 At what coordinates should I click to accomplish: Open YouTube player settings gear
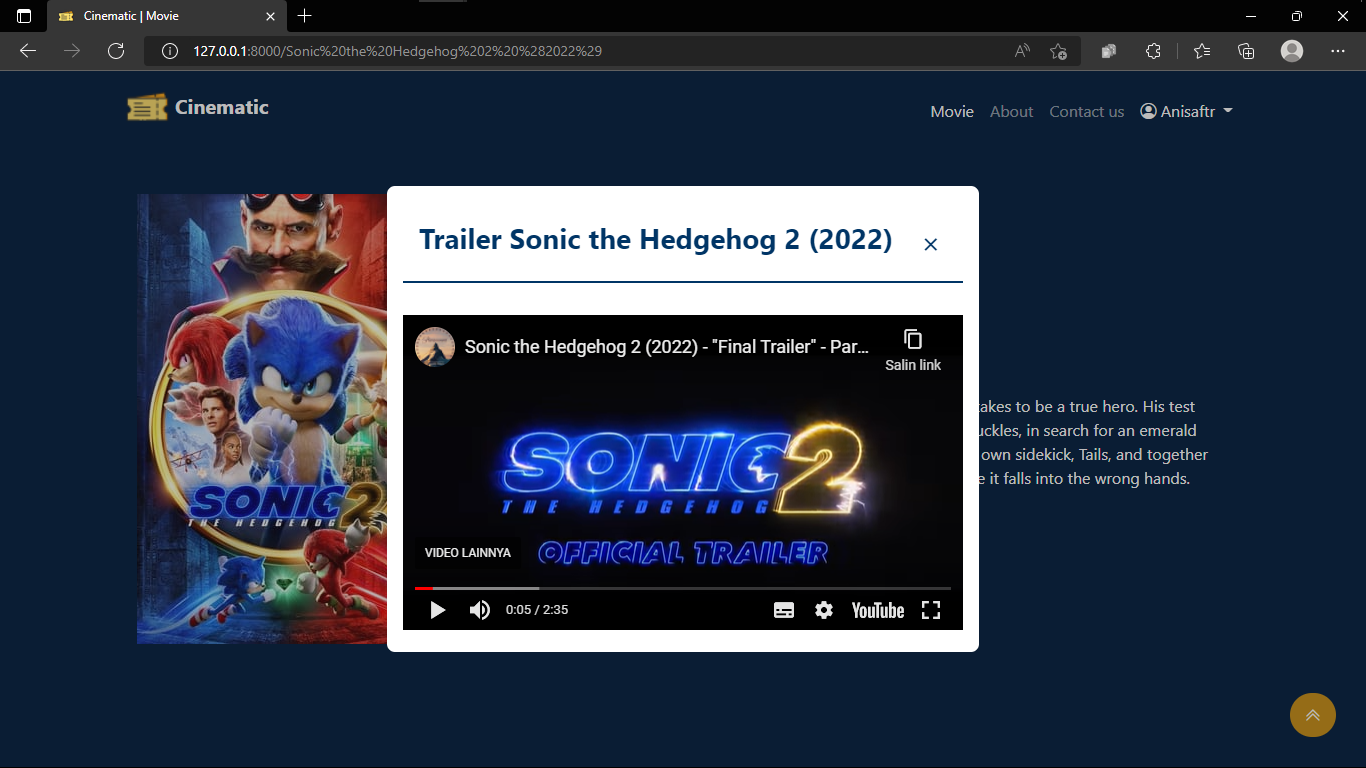point(824,610)
